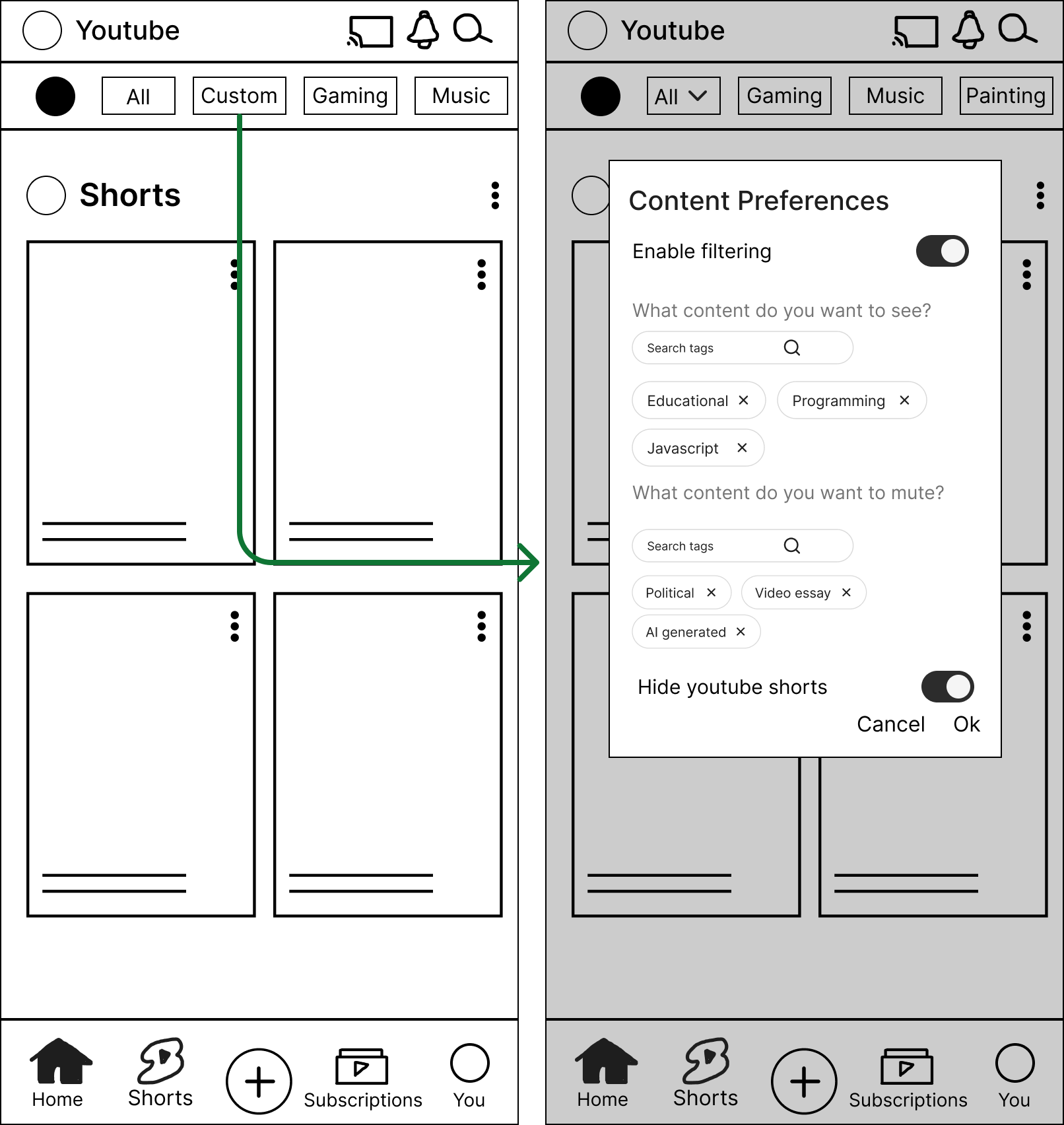Expand the first video's three-dot menu

[234, 274]
